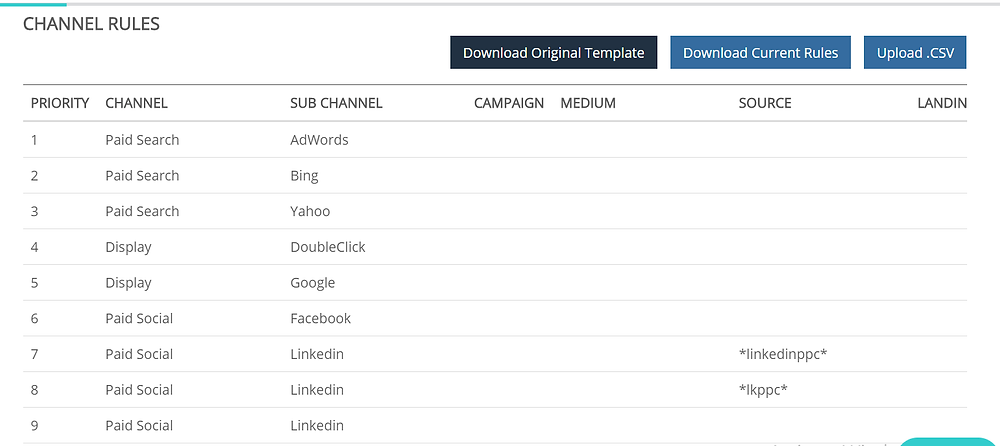
Task: Click the Facebook sub channel cell
Action: (320, 318)
